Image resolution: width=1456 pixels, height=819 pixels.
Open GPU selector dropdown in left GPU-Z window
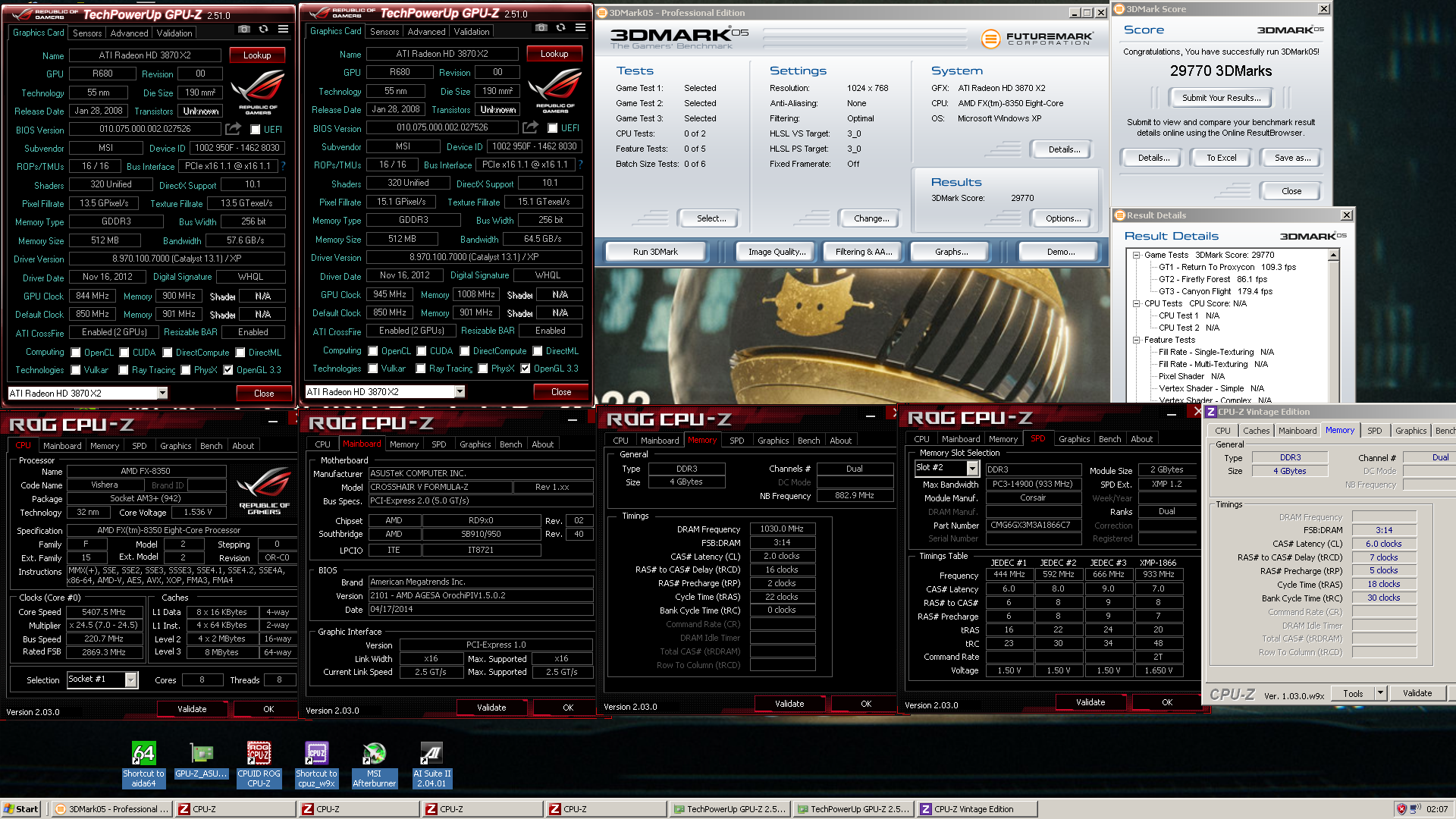tap(162, 393)
